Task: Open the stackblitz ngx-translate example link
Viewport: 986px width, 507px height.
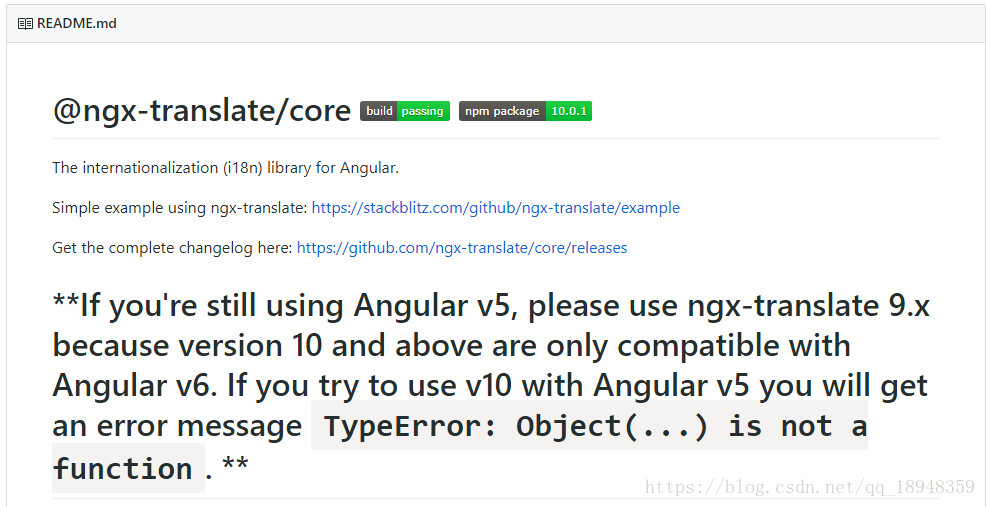Action: pos(496,208)
